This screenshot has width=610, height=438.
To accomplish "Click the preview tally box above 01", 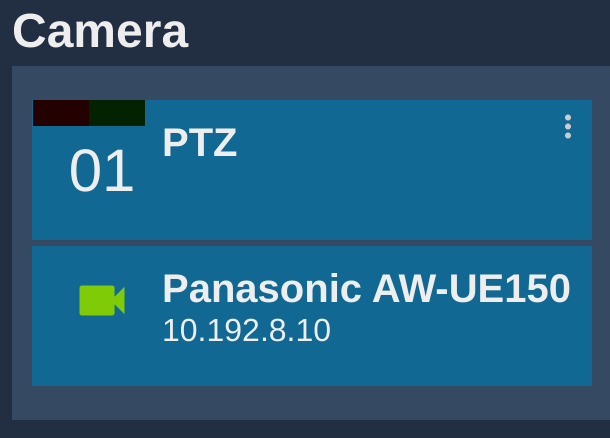I will (x=117, y=113).
